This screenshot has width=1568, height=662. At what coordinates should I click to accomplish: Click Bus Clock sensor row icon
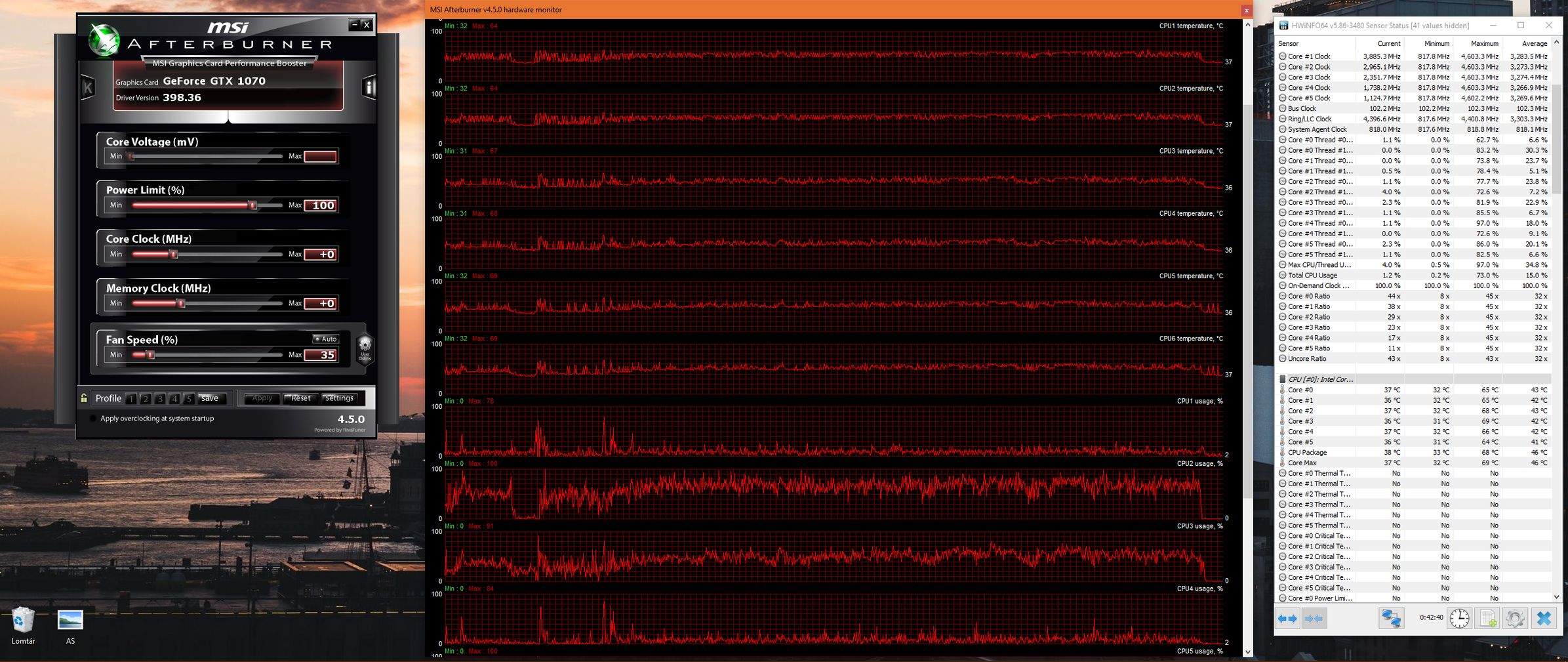click(1283, 108)
